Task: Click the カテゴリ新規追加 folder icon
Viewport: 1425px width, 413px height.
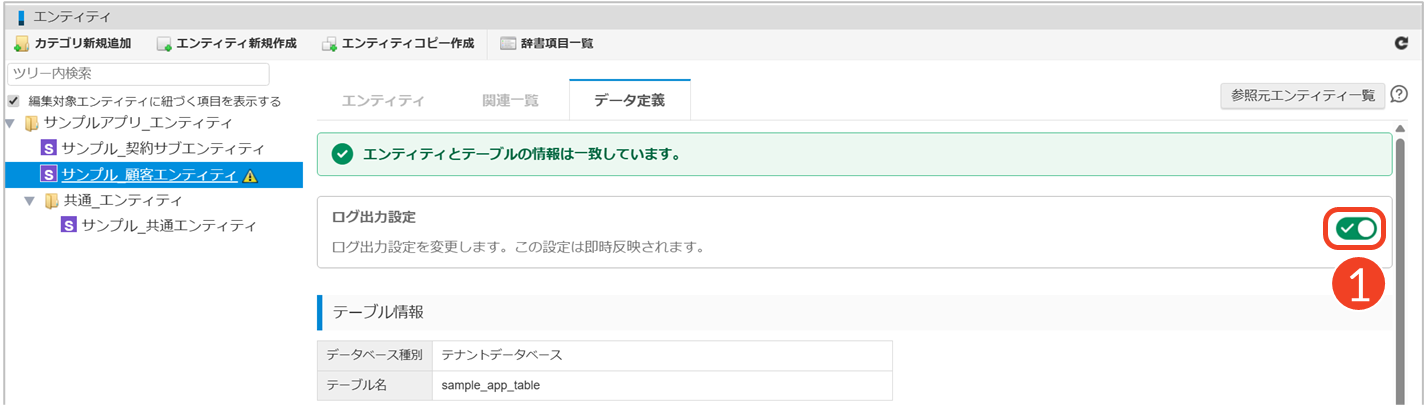Action: 22,44
